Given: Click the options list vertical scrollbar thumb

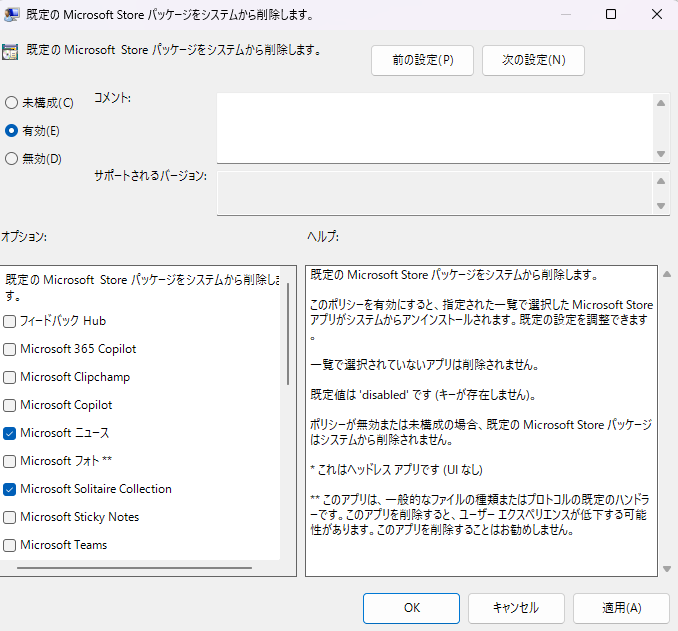Looking at the screenshot, I should [288, 334].
